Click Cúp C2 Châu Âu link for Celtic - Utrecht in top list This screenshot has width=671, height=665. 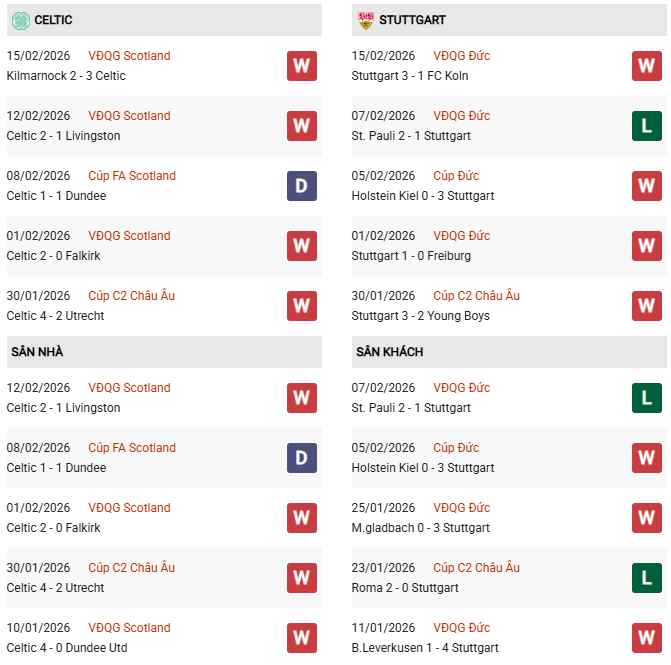click(x=131, y=296)
